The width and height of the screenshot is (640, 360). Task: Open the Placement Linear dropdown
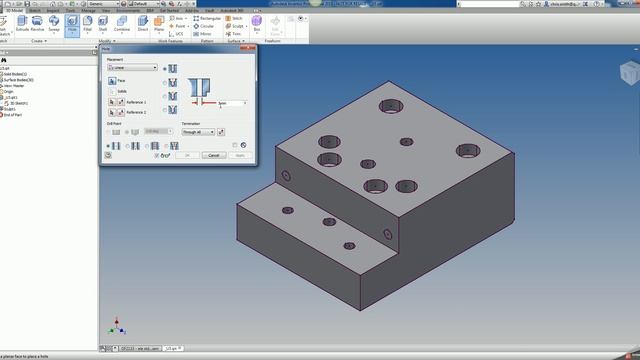[132, 67]
